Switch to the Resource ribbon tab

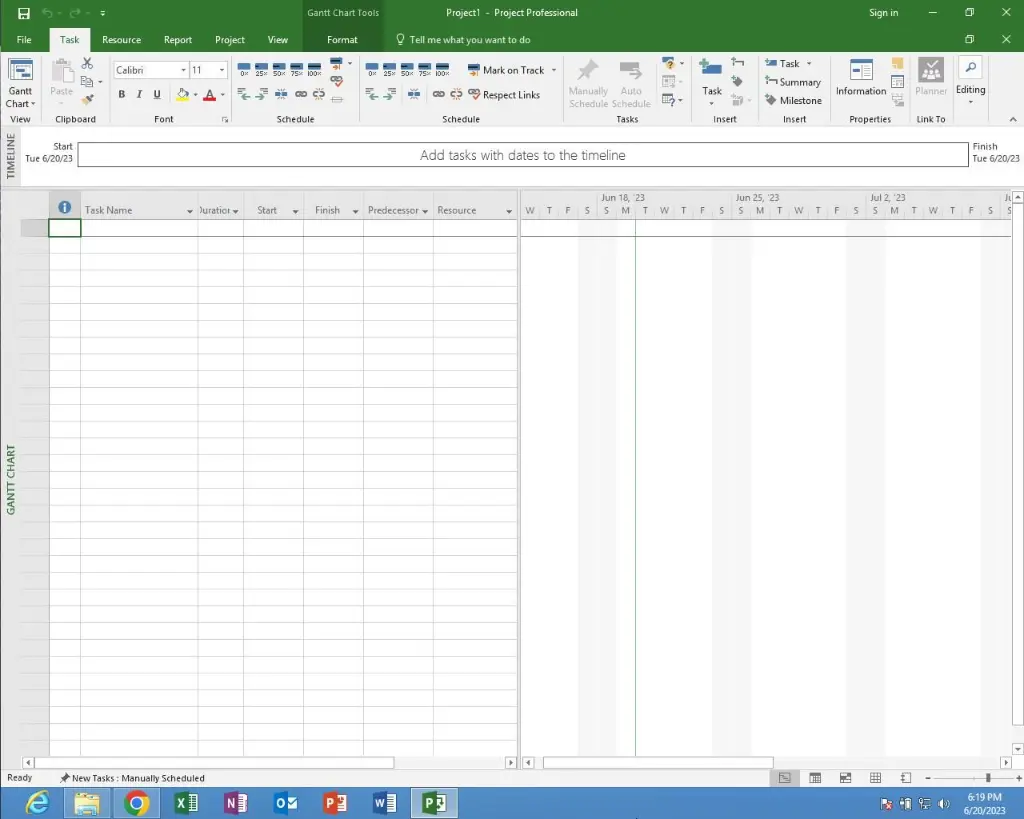121,39
